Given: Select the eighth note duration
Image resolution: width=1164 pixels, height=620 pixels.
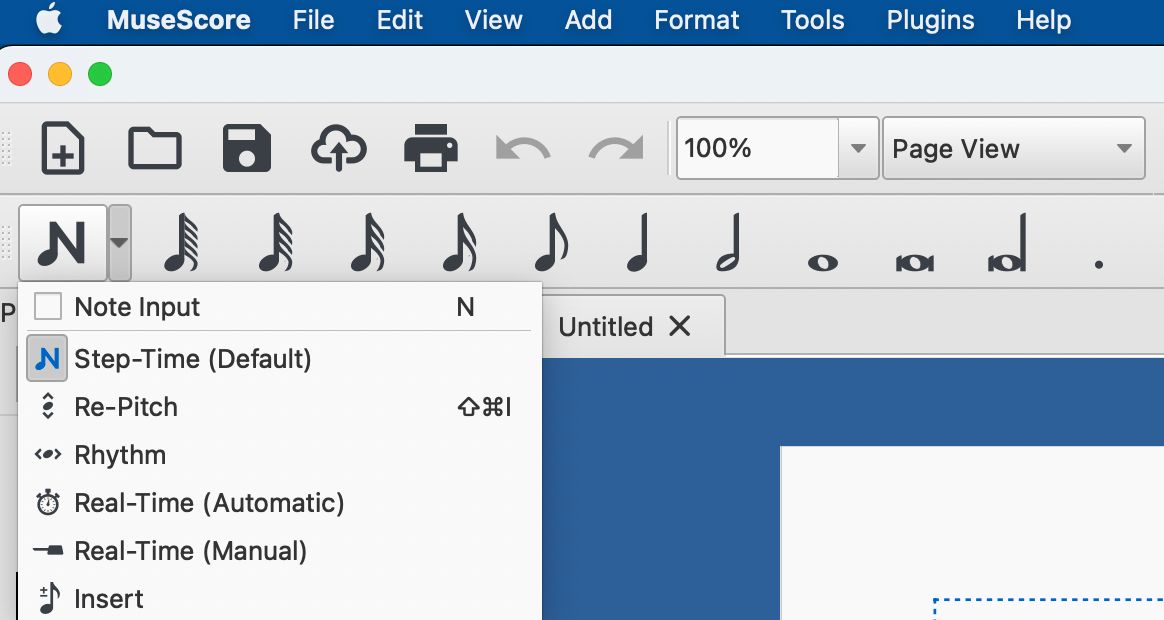Looking at the screenshot, I should pyautogui.click(x=551, y=242).
